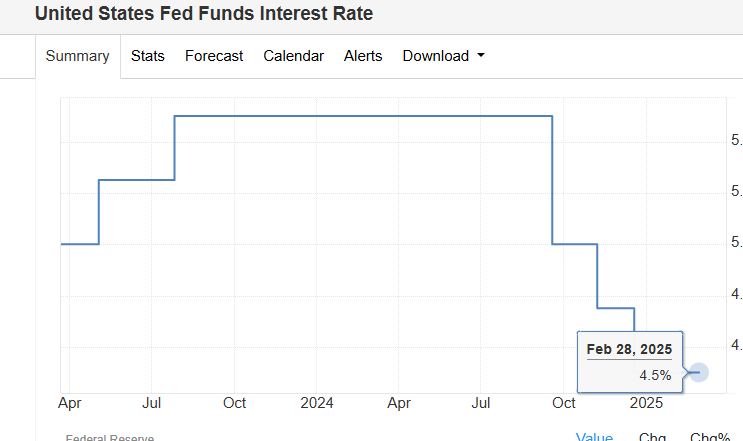743x441 pixels.
Task: Select the Alerts tab
Action: (363, 56)
